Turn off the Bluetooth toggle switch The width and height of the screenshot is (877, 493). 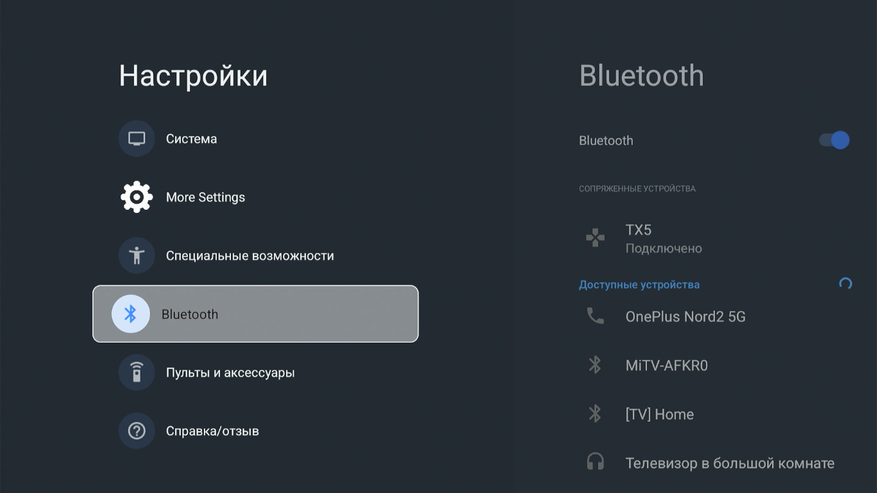pyautogui.click(x=834, y=140)
